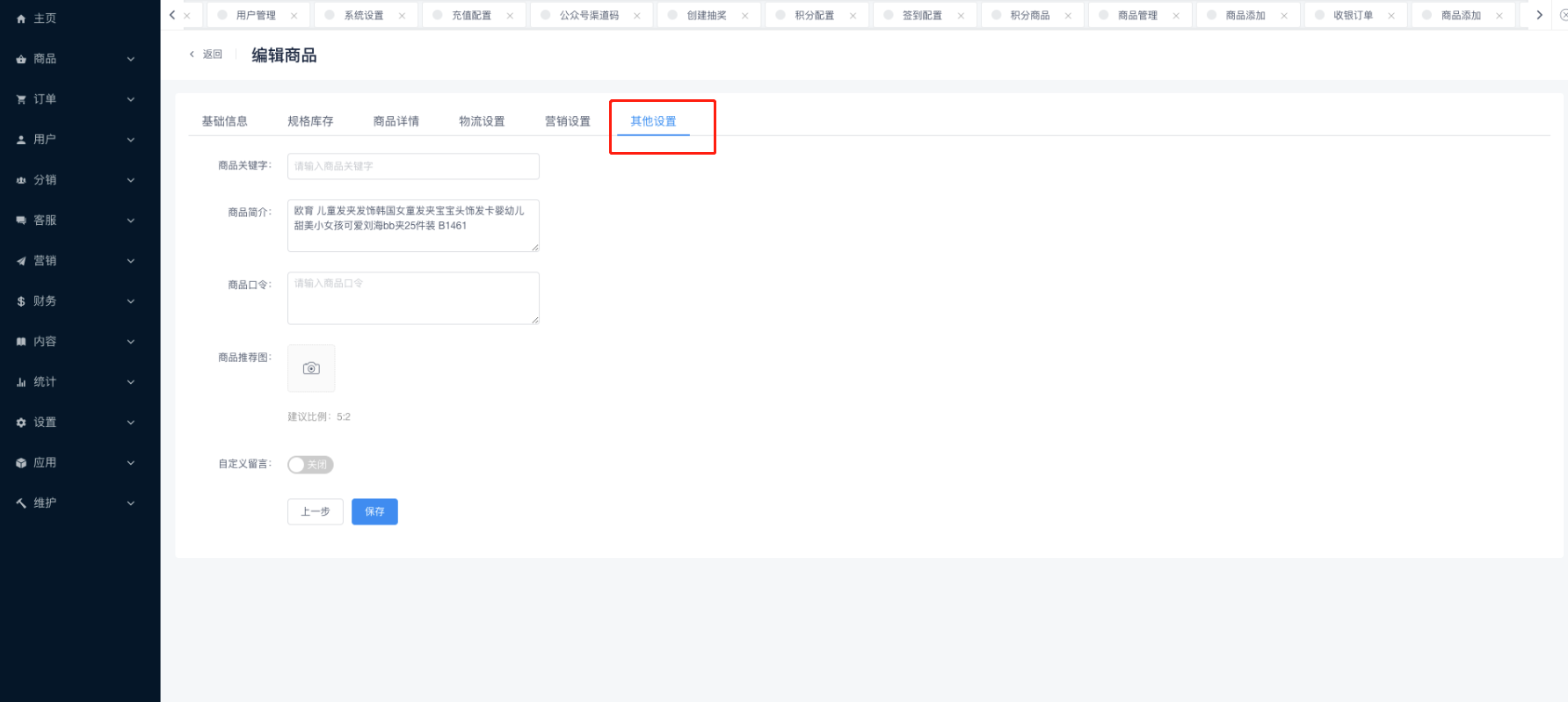Click the 上一步 button
This screenshot has width=1568, height=702.
click(315, 511)
